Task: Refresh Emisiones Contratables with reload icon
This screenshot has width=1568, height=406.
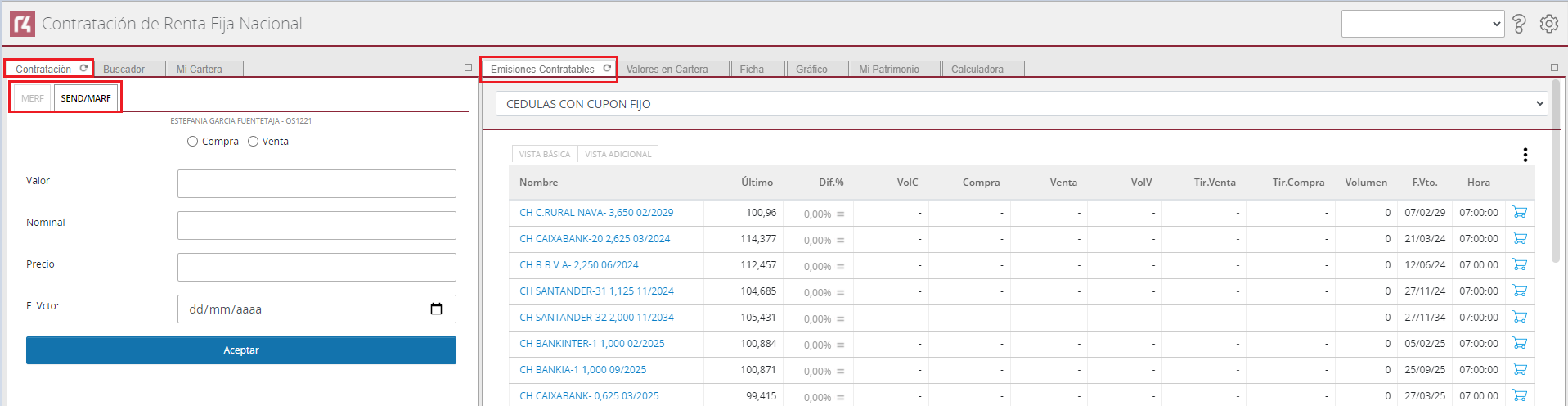Action: tap(607, 69)
